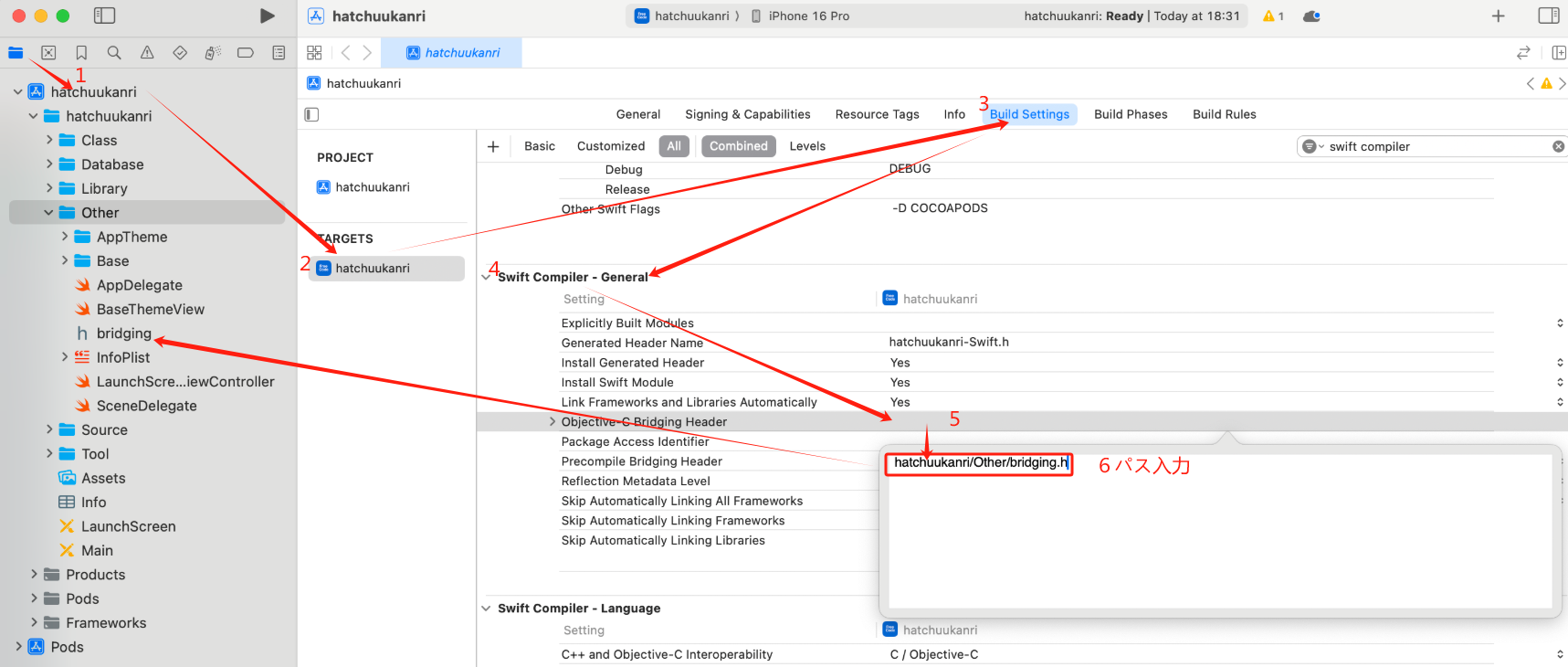Select hatchuukanri target under TARGETS

pyautogui.click(x=387, y=268)
